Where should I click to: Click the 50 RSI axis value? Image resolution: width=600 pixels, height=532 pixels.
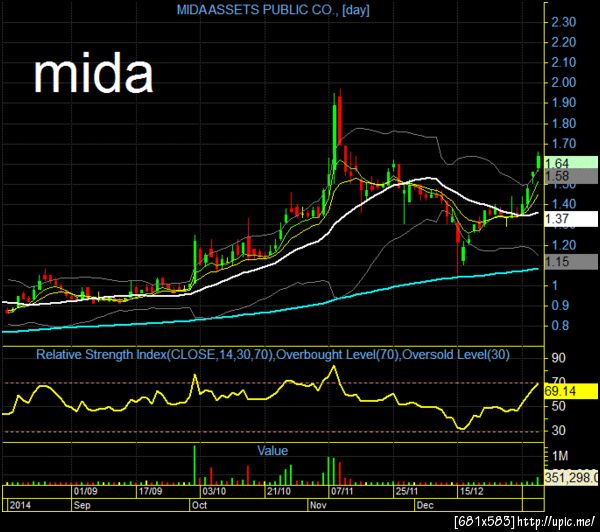click(x=558, y=406)
